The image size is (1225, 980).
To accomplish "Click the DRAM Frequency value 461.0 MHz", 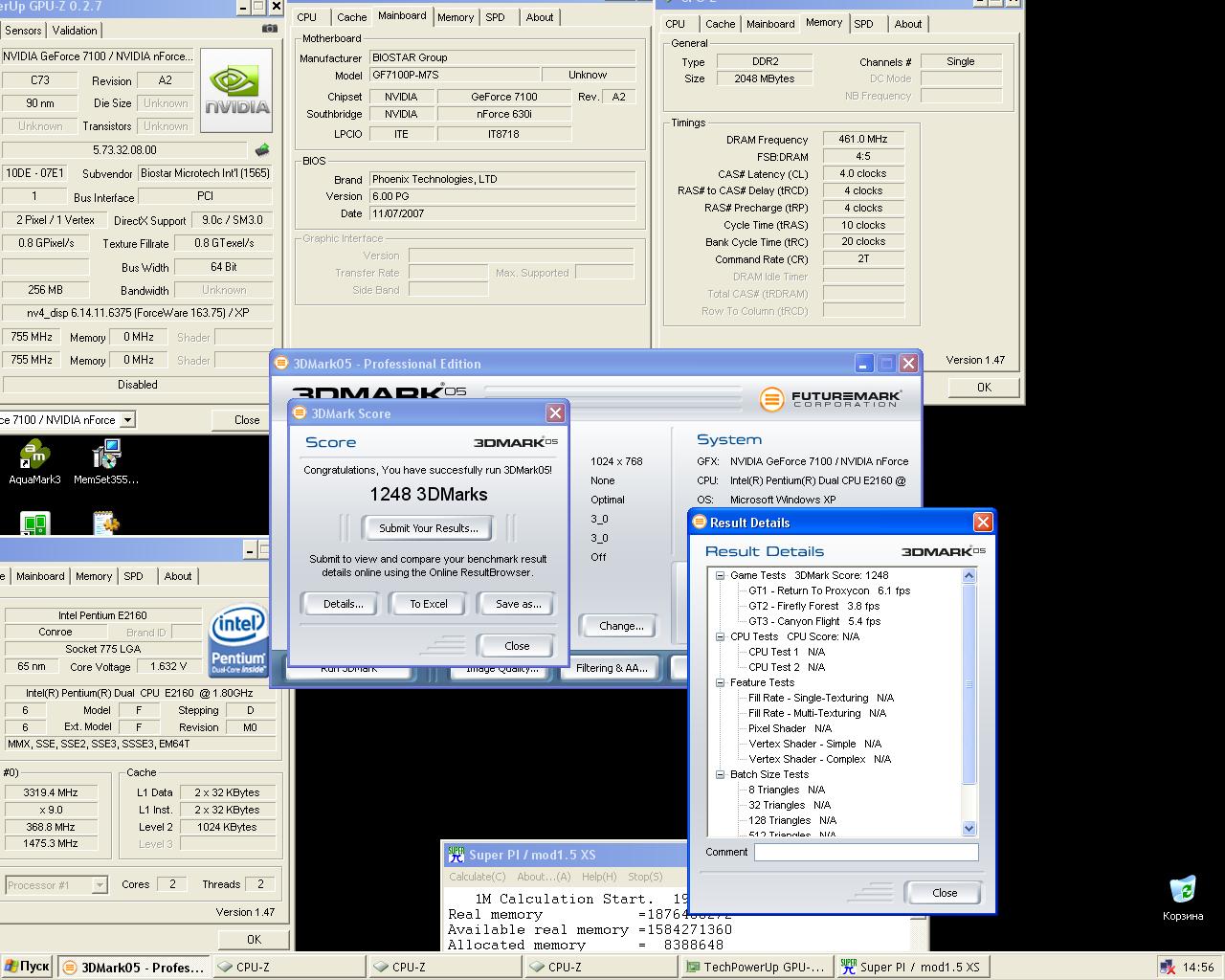I will pyautogui.click(x=863, y=139).
